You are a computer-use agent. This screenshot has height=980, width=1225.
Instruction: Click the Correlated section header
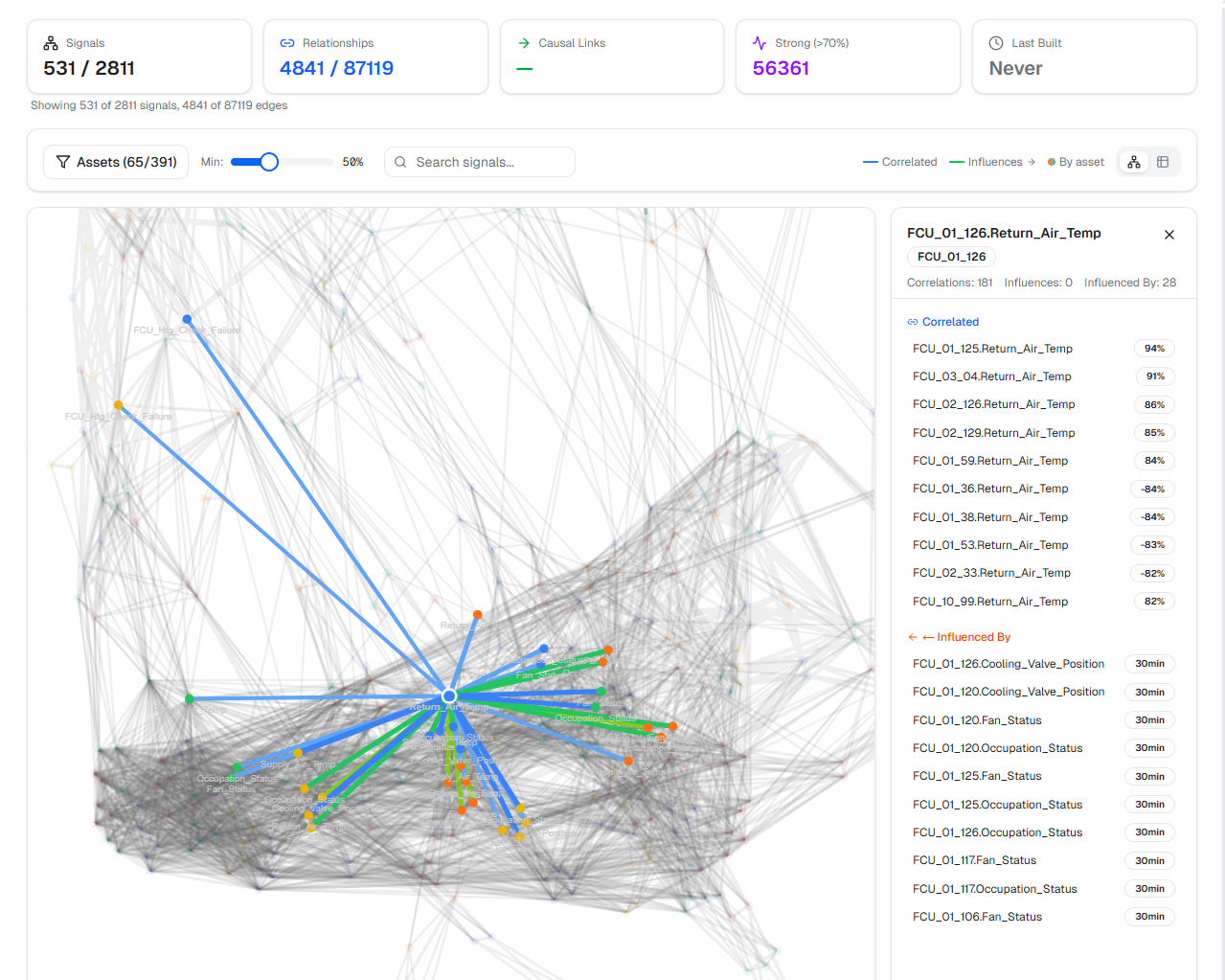[949, 322]
